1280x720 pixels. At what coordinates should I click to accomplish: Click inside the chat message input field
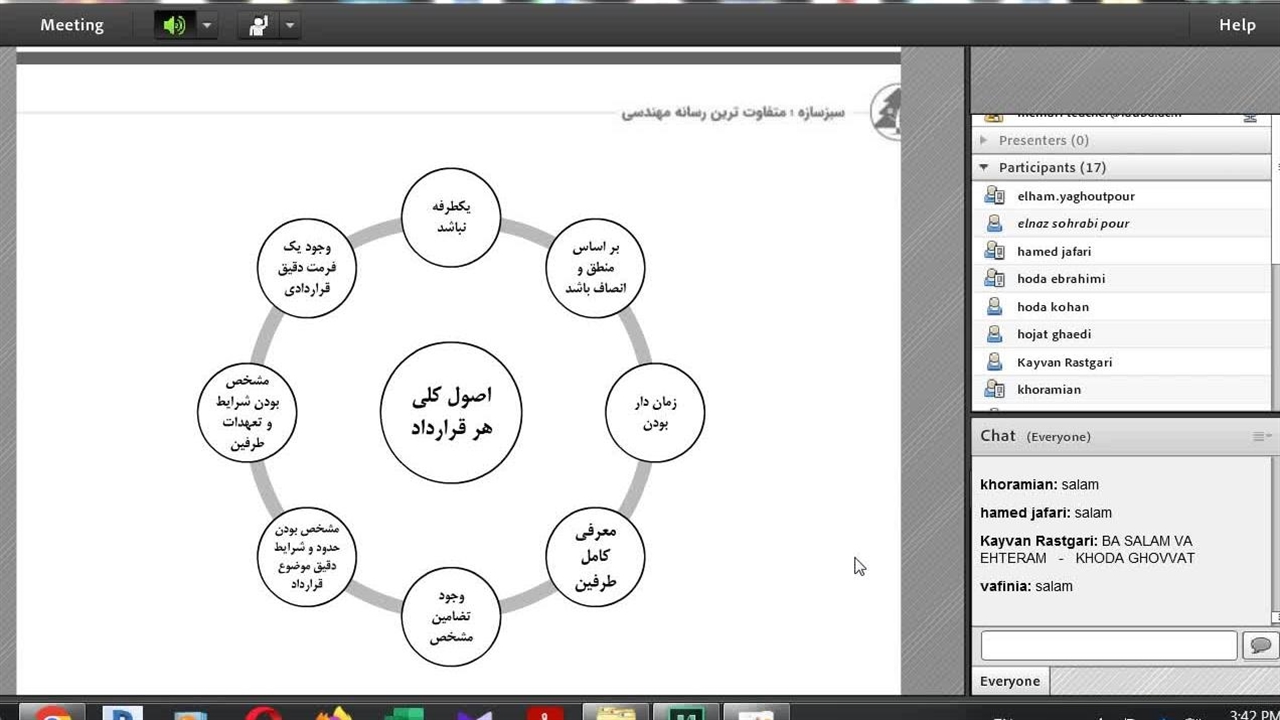point(1108,646)
